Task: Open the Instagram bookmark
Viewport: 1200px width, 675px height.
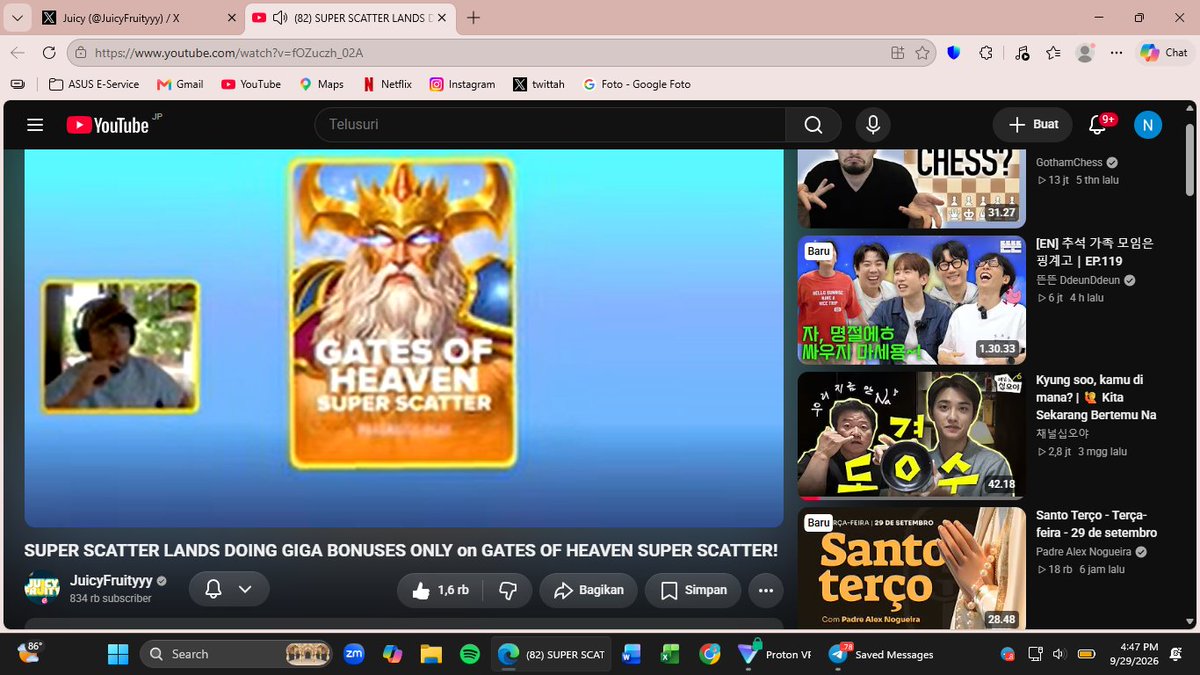Action: click(x=462, y=84)
